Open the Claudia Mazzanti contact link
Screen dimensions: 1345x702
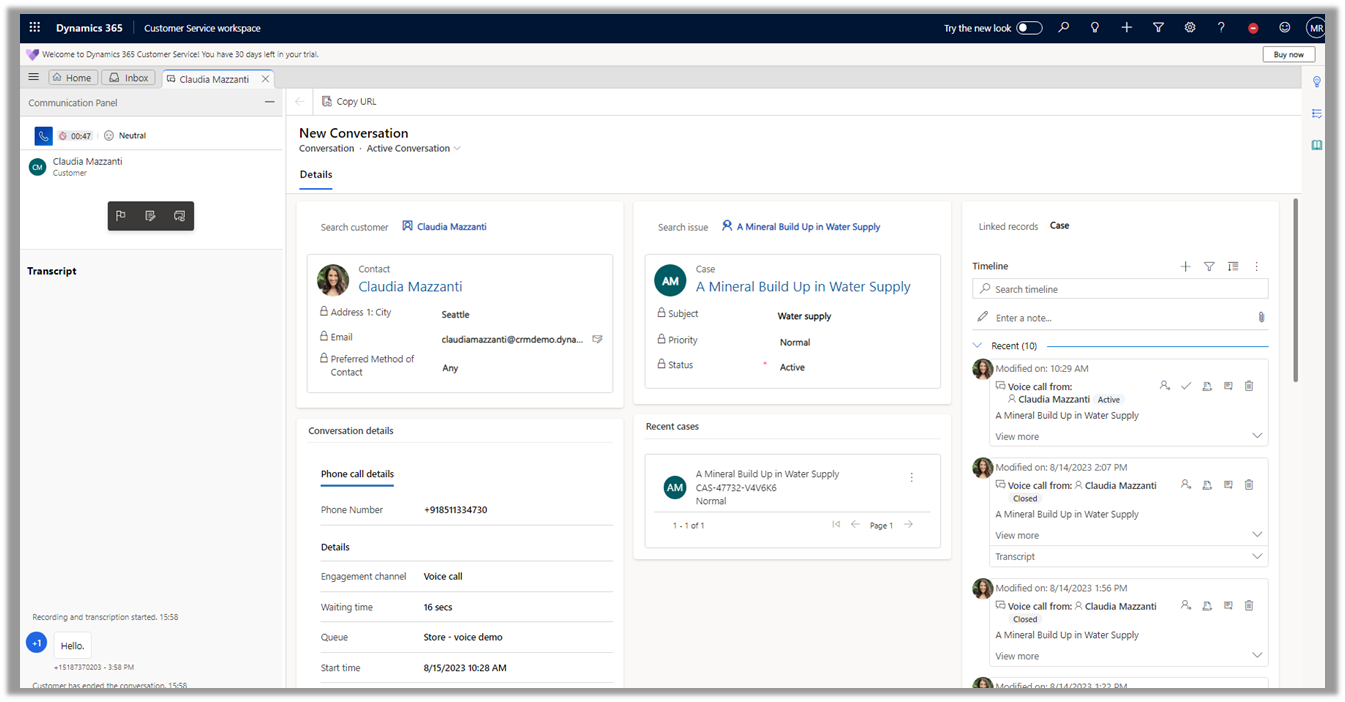410,287
